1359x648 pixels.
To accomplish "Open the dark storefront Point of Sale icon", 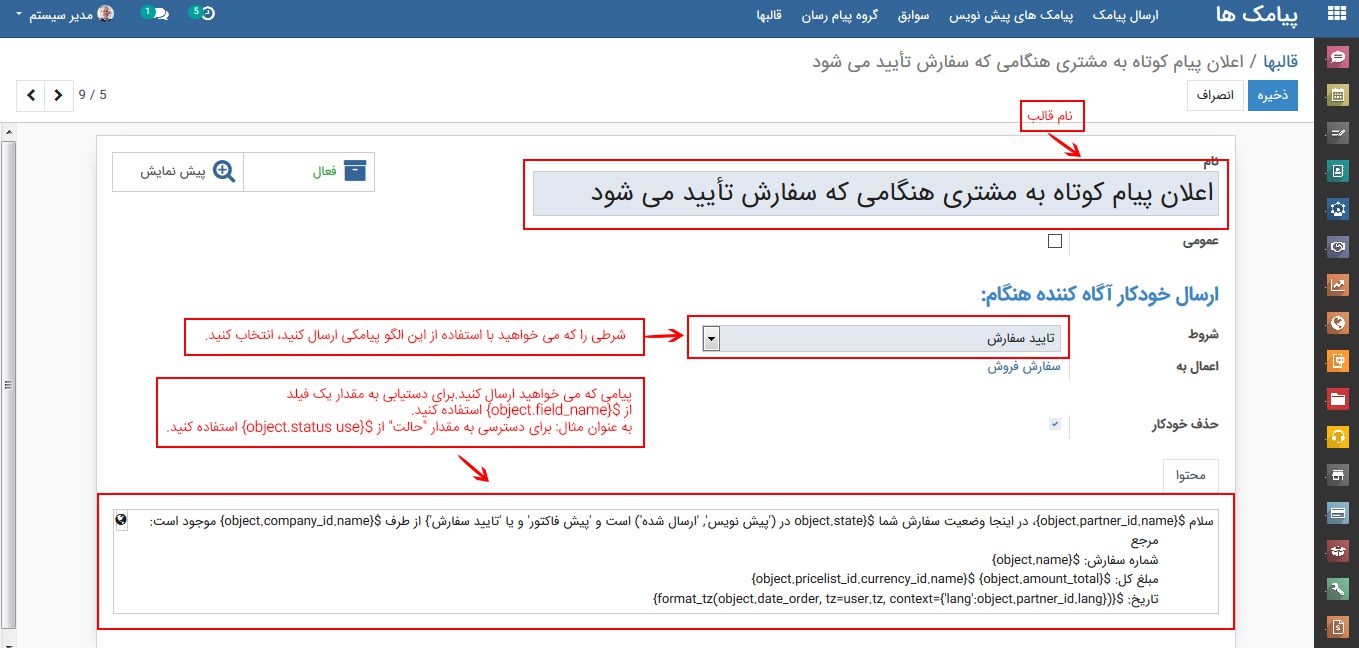I will pyautogui.click(x=1337, y=474).
